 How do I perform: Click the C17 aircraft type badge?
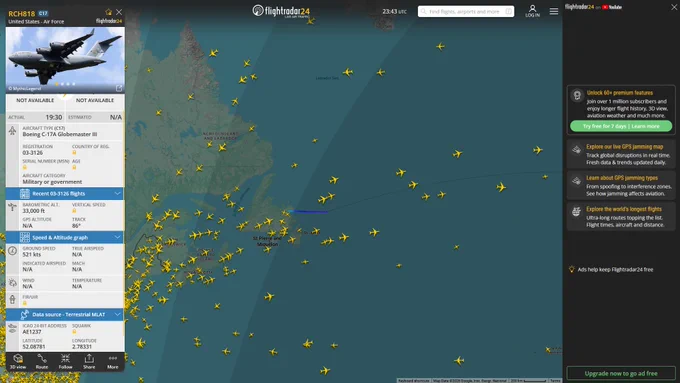click(x=43, y=13)
